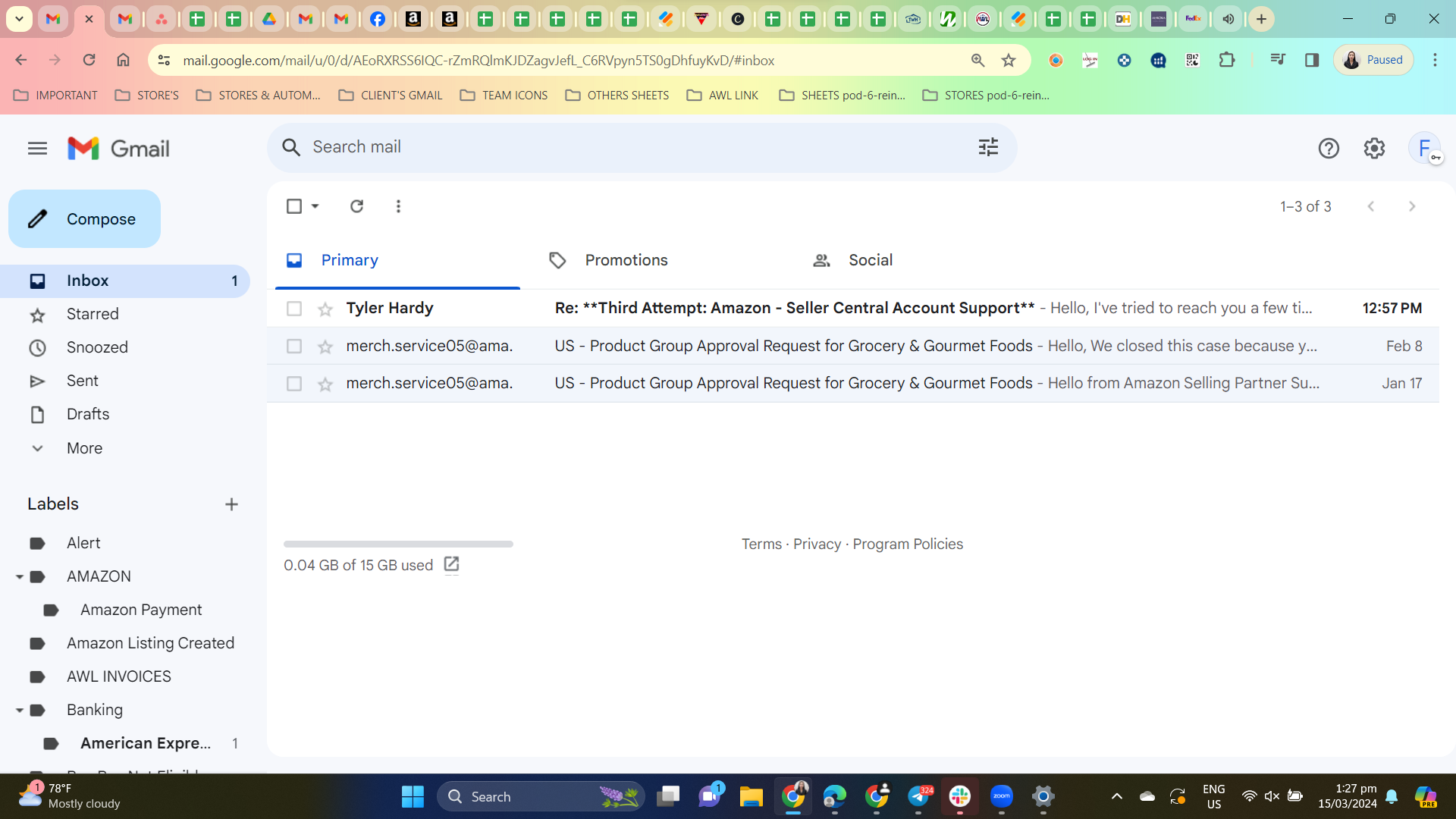Open the TEAM ICONS bookmarks folder
This screenshot has width=1456, height=819.
point(504,96)
